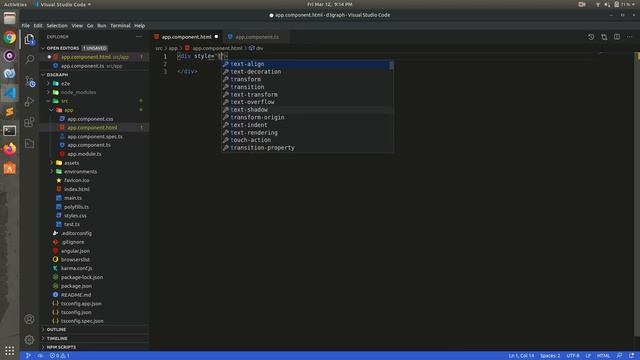Open app.module.ts file
Screen dimensions: 640x360
coord(84,154)
